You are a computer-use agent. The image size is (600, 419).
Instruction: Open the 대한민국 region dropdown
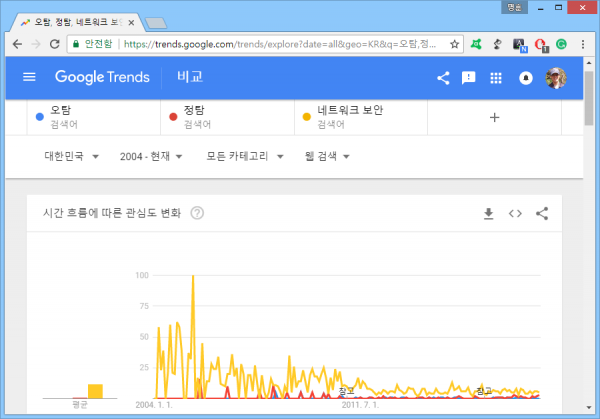click(72, 156)
